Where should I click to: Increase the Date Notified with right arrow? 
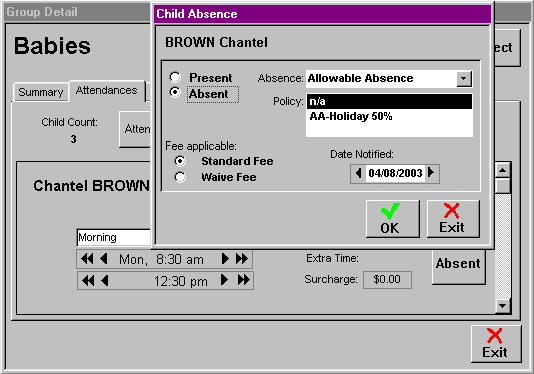(x=431, y=173)
